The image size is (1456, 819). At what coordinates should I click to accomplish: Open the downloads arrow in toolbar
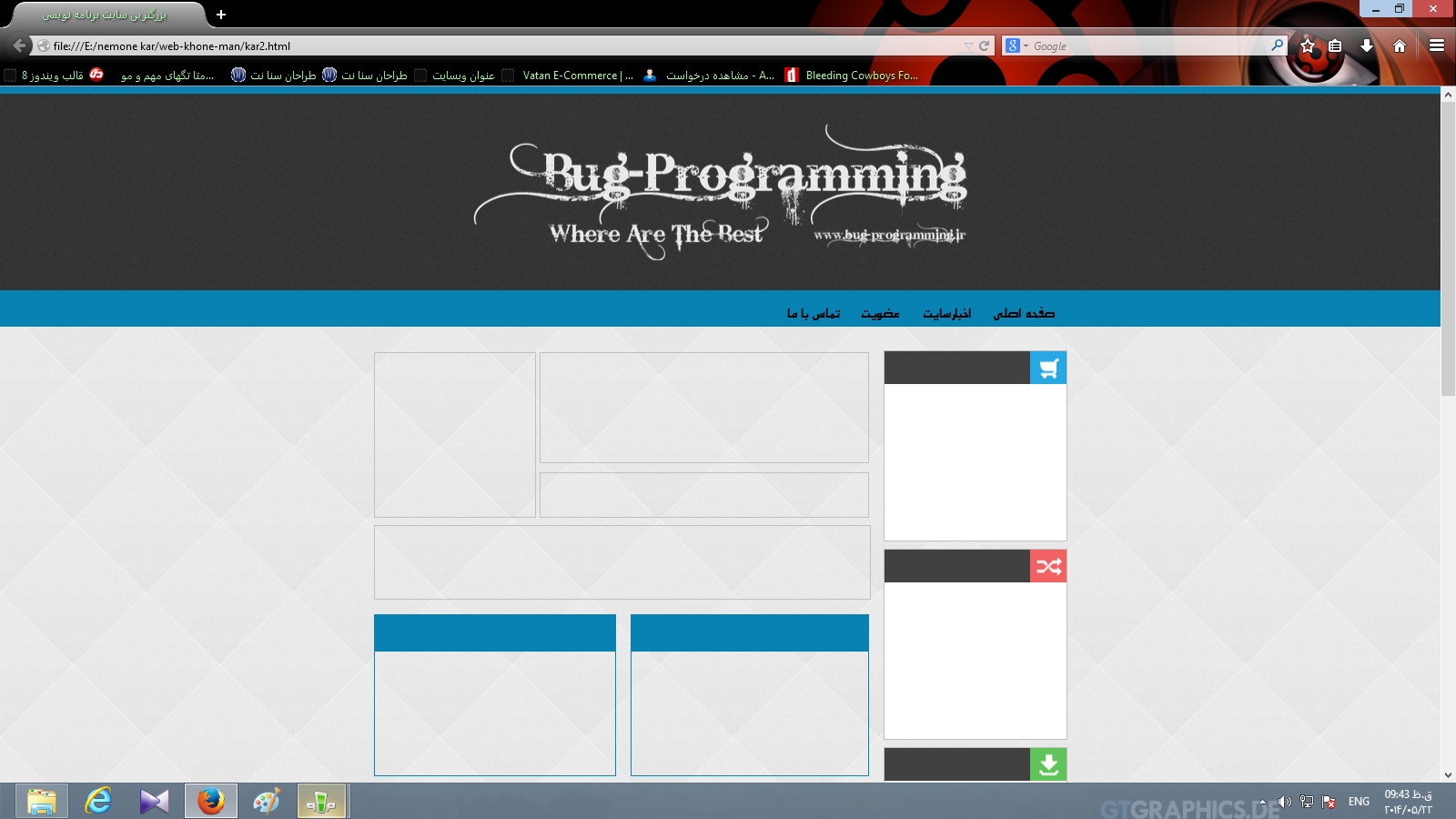(1367, 45)
